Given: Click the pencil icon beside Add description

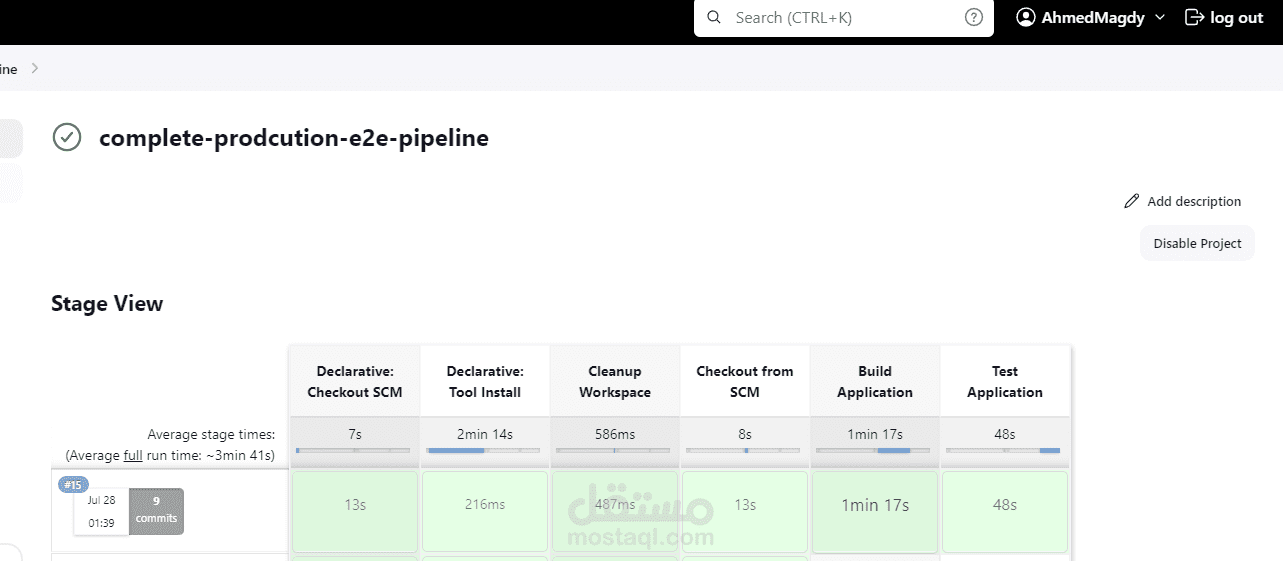Looking at the screenshot, I should (x=1132, y=201).
